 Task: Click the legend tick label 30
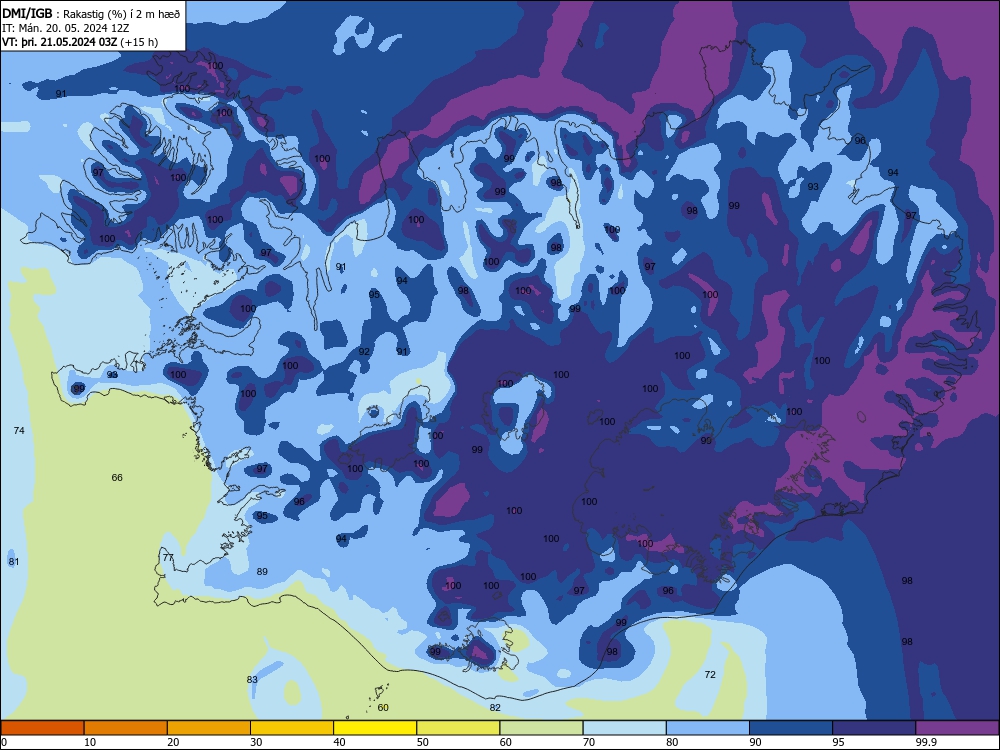coord(256,742)
